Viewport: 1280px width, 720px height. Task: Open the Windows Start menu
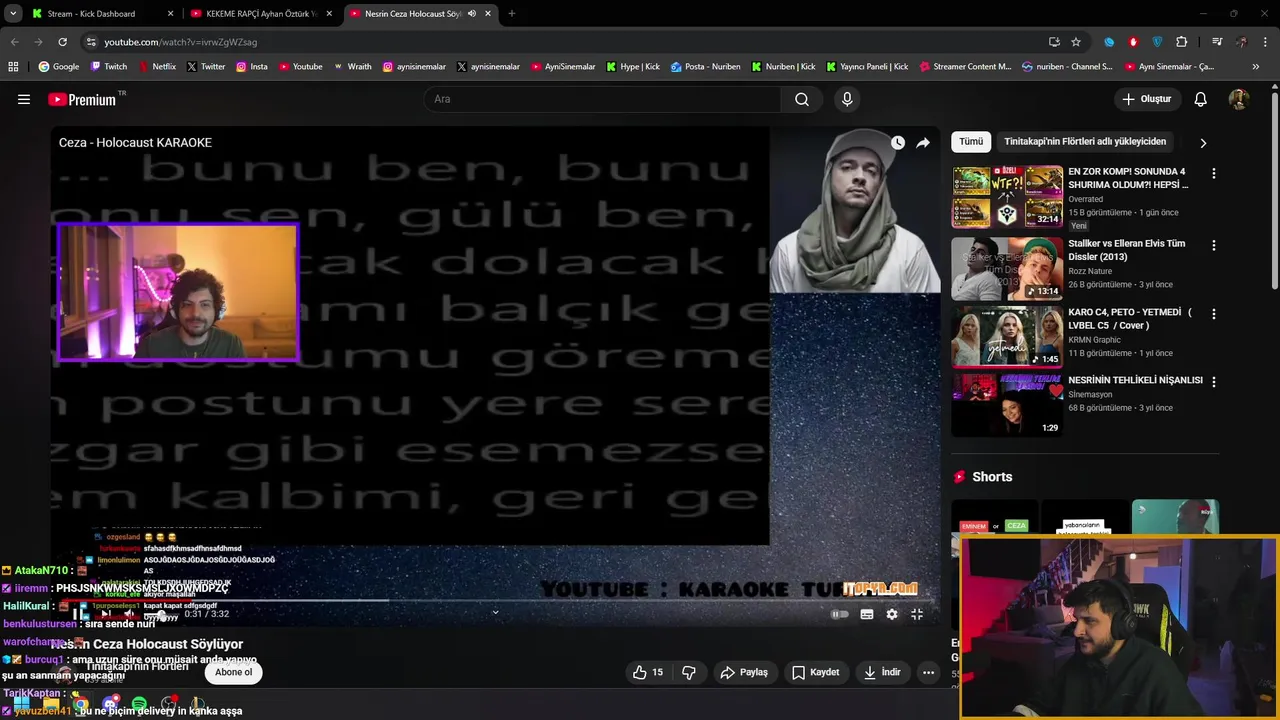tap(21, 704)
